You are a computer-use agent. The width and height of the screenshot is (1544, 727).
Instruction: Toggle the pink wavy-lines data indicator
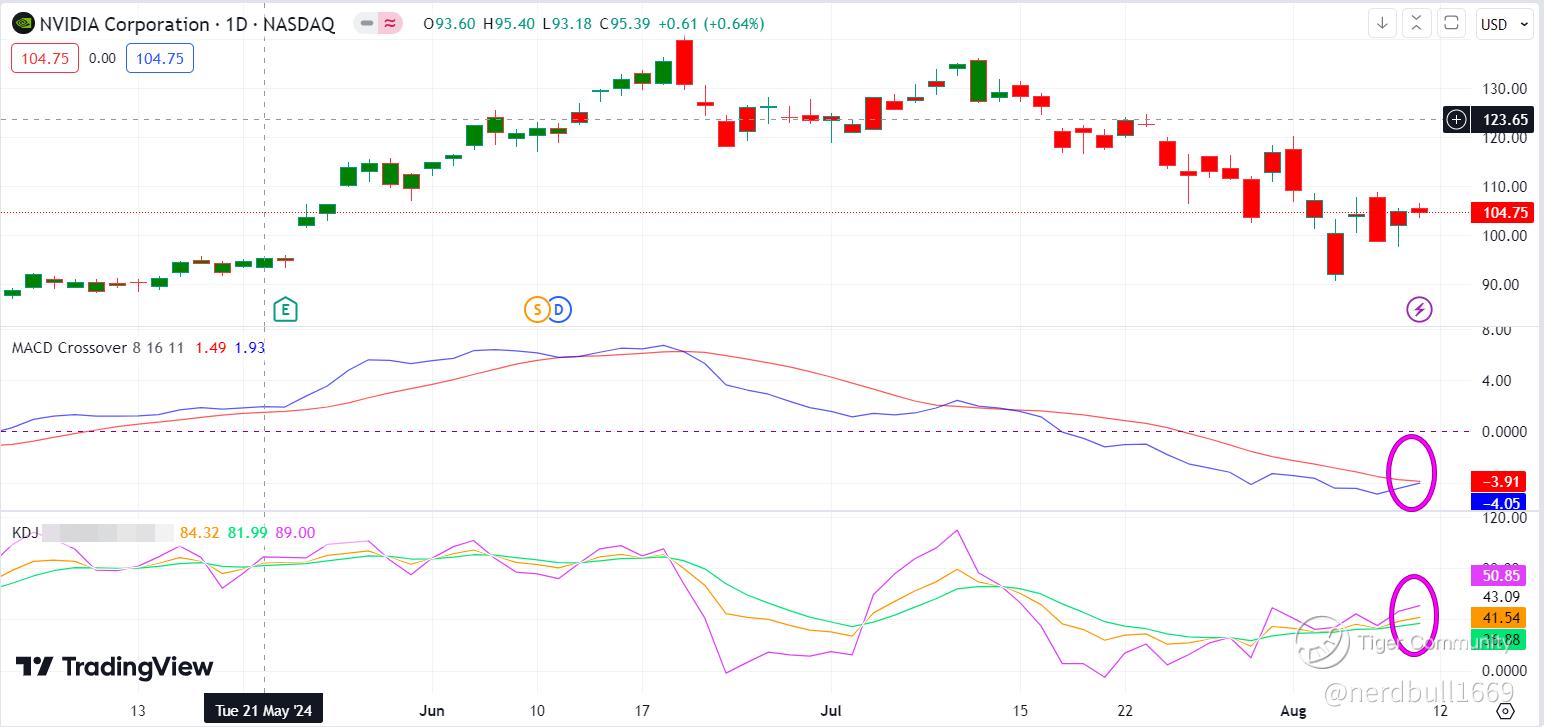(390, 23)
